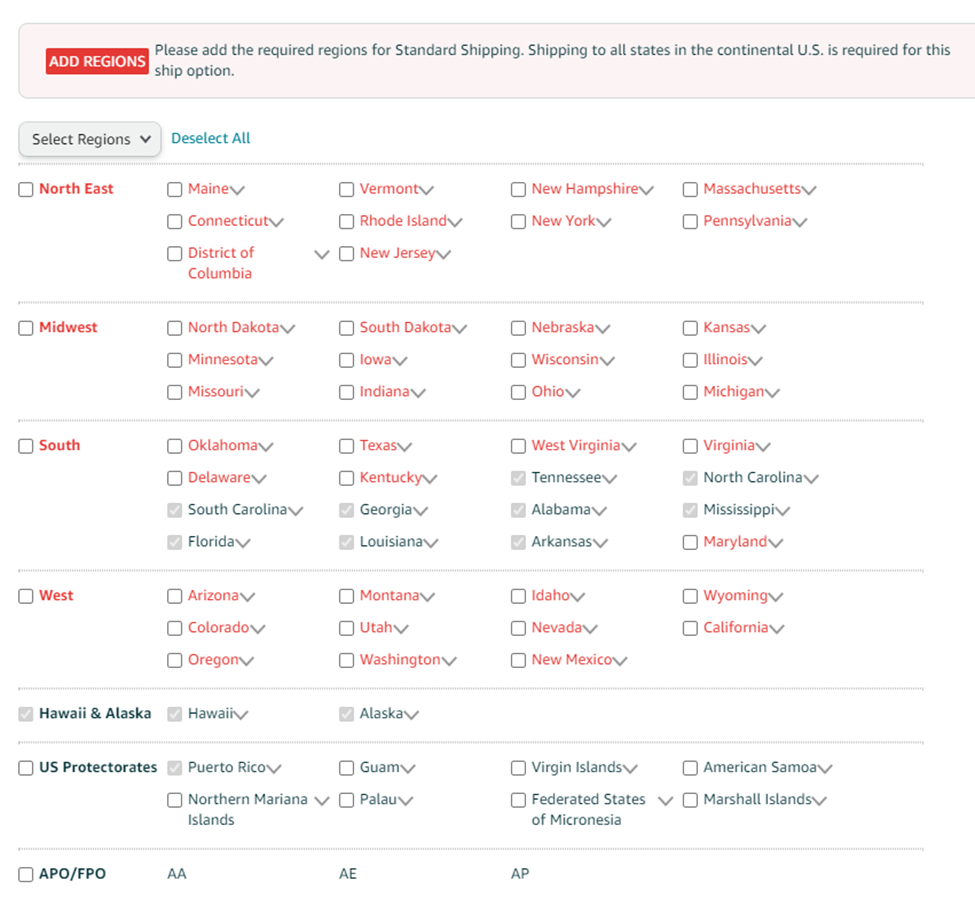Select the Guam checkbox
Image resolution: width=975 pixels, height=913 pixels.
[346, 767]
